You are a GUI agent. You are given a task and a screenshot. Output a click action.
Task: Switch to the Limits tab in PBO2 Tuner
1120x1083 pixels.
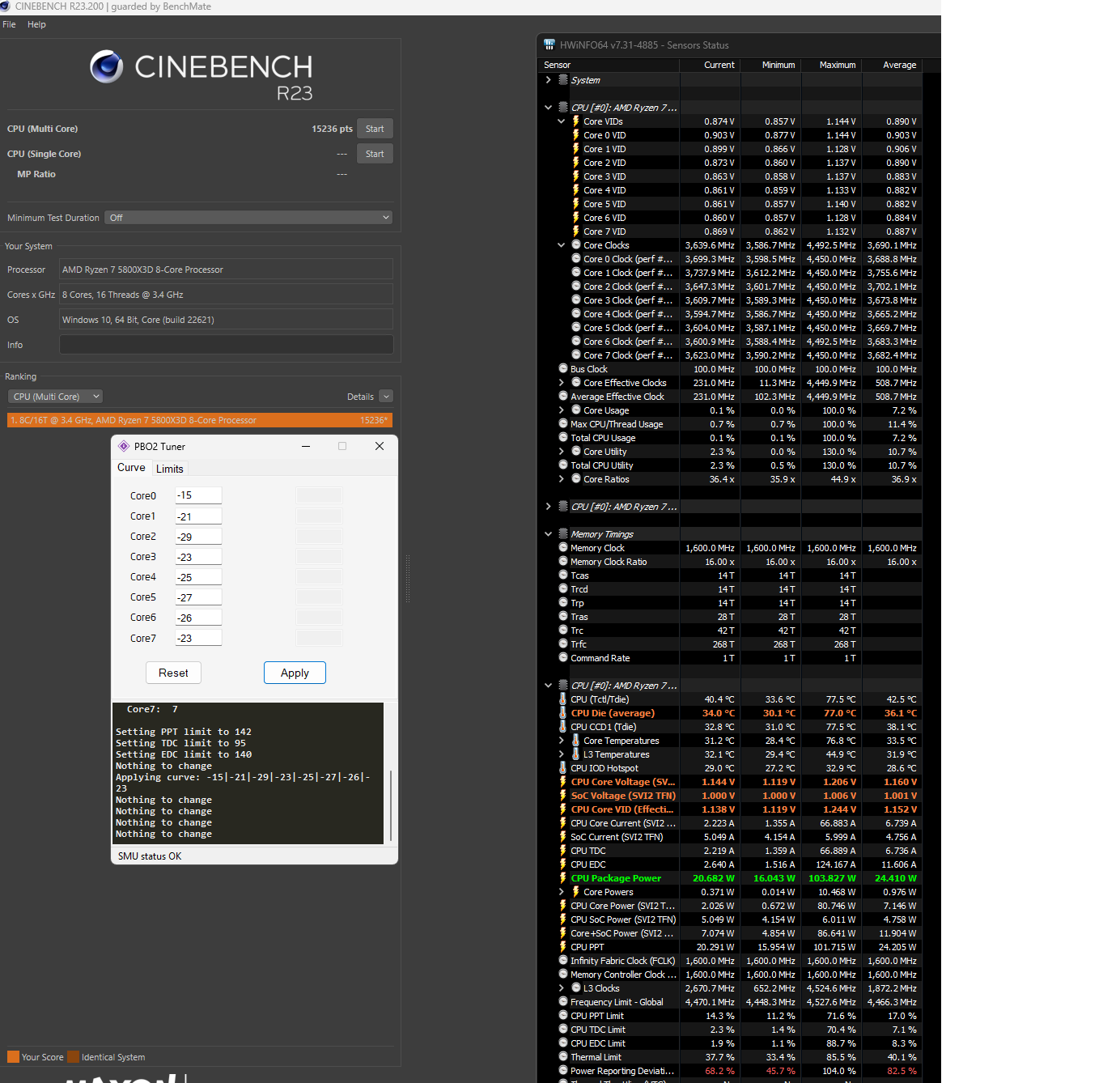pyautogui.click(x=170, y=469)
